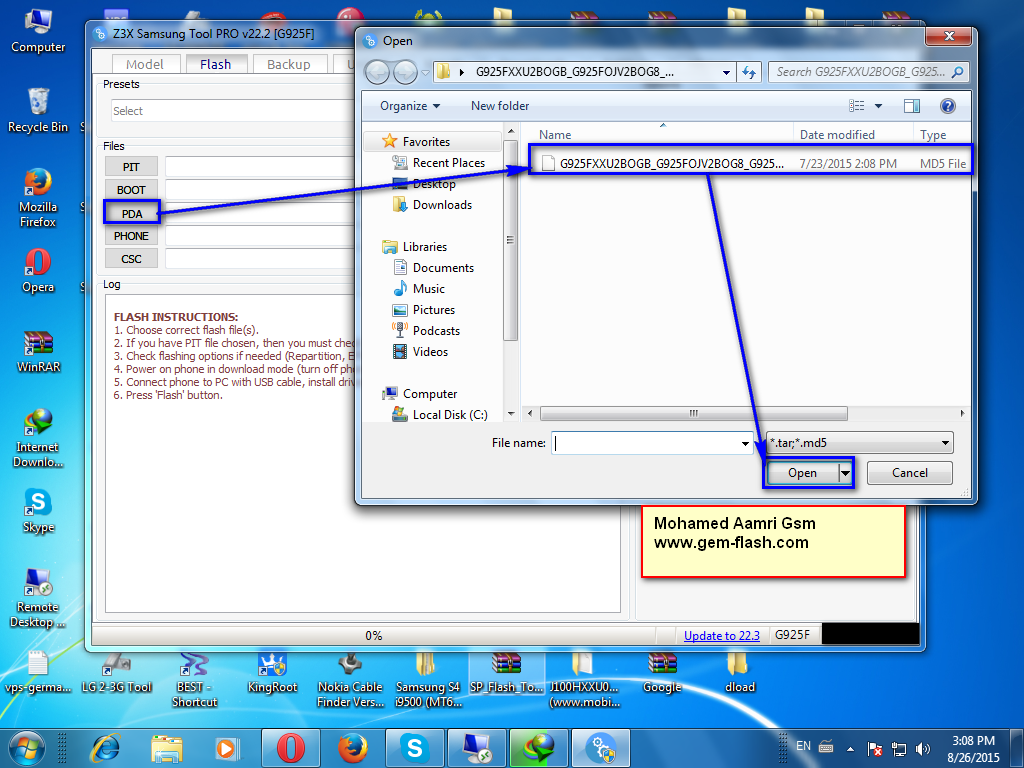Click the volume speaker tray icon
The height and width of the screenshot is (768, 1024).
pos(923,748)
